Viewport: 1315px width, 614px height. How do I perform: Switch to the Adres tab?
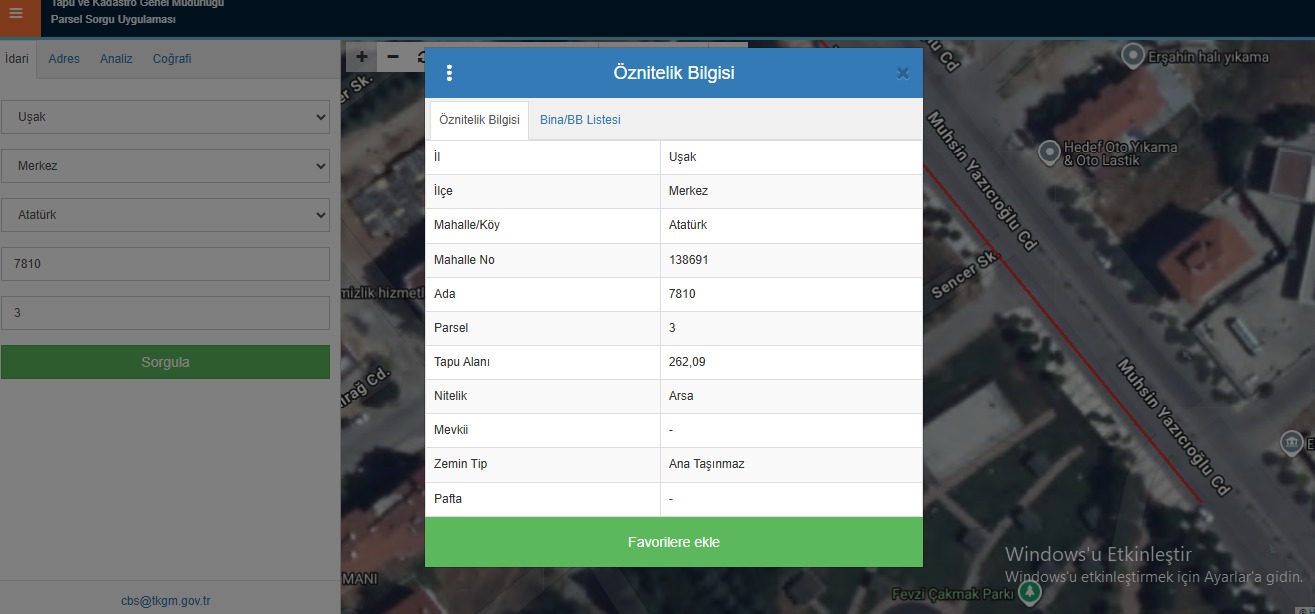64,59
